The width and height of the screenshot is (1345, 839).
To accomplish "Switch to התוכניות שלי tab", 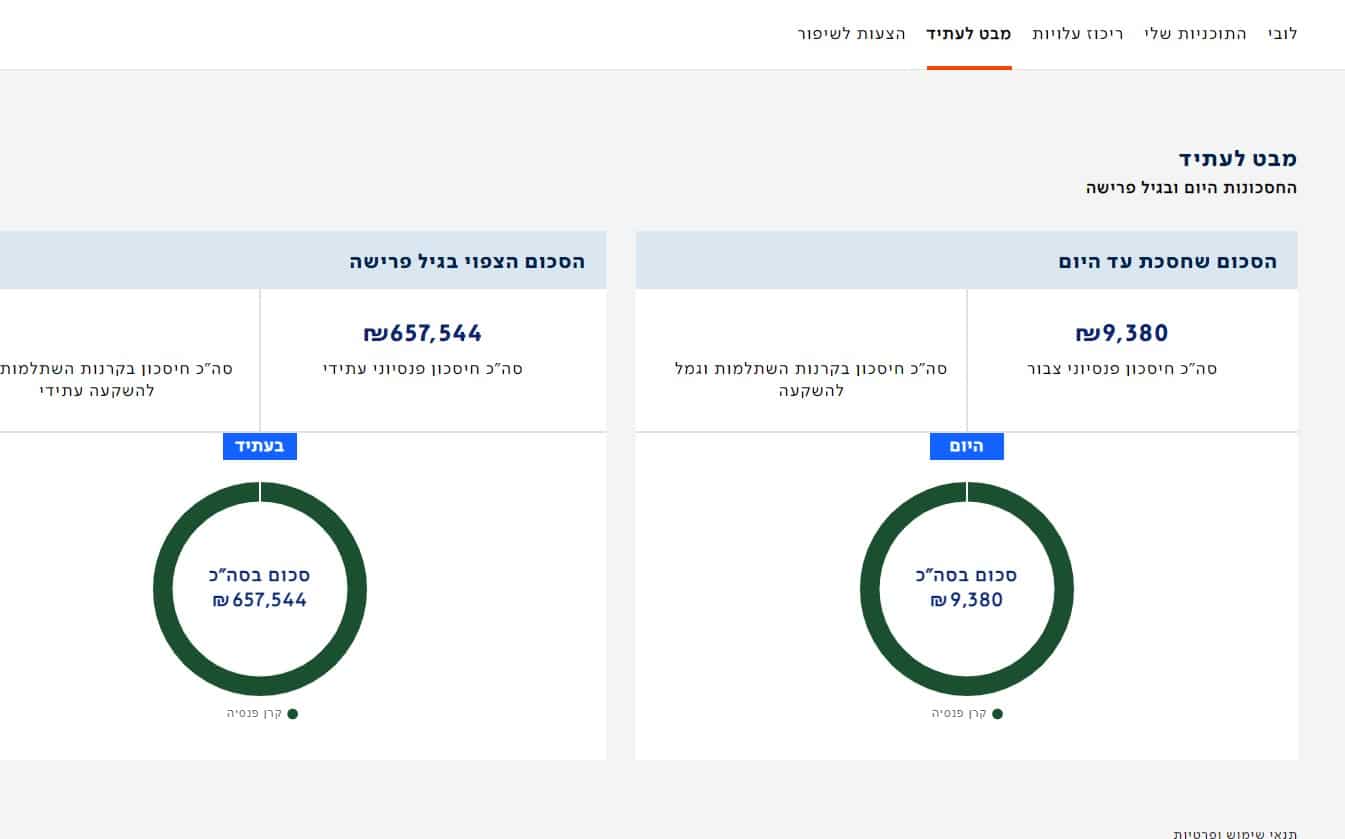I will (1196, 34).
